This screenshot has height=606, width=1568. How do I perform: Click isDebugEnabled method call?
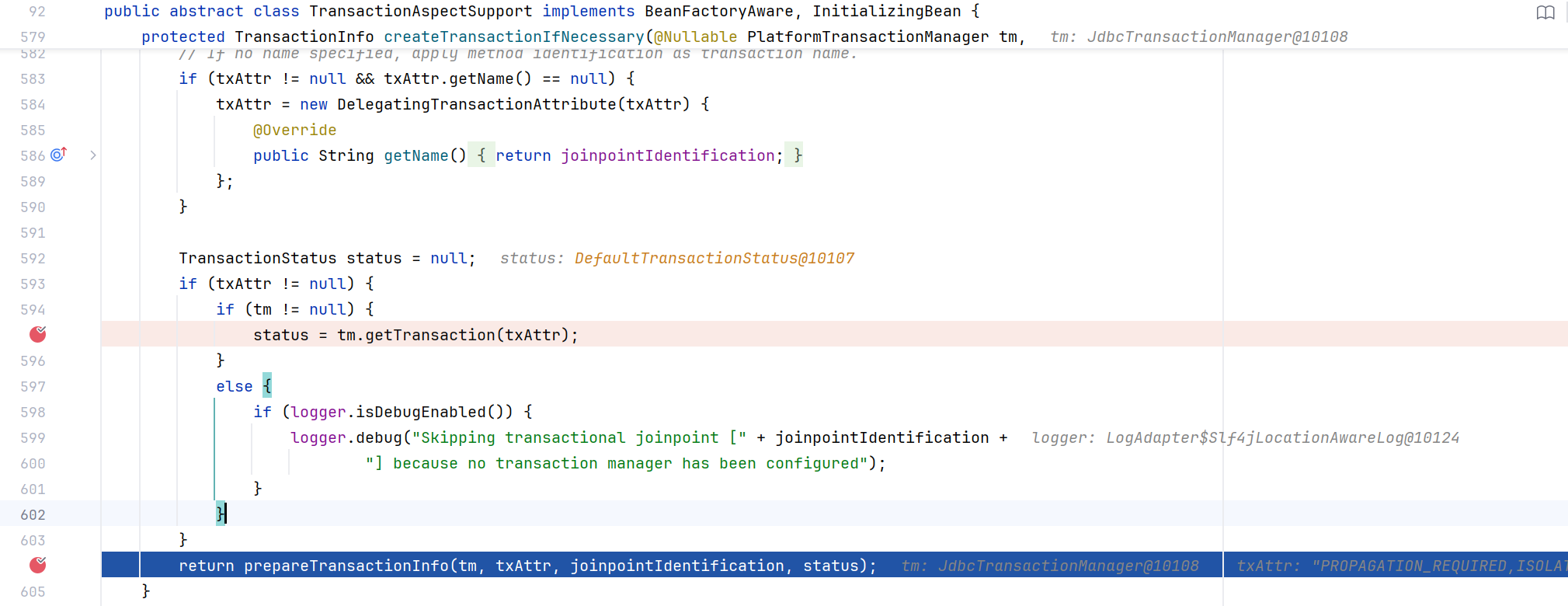click(x=421, y=412)
